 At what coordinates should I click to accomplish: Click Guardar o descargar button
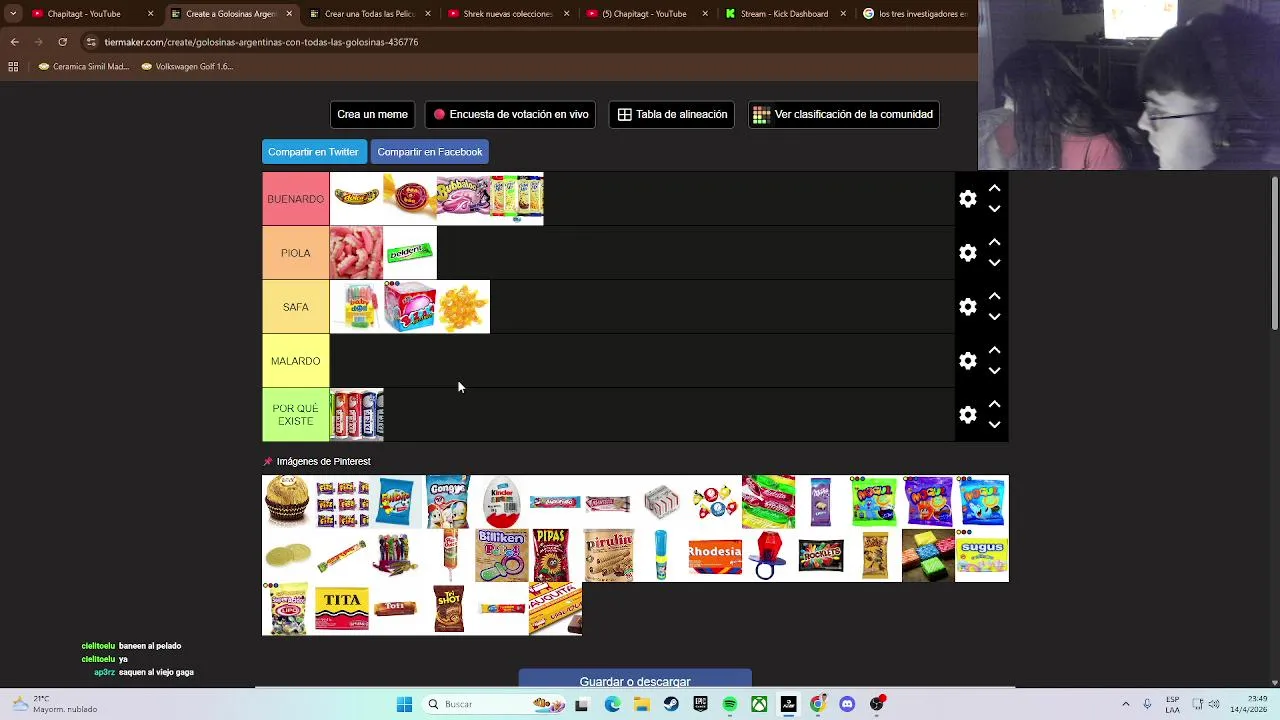tap(635, 680)
